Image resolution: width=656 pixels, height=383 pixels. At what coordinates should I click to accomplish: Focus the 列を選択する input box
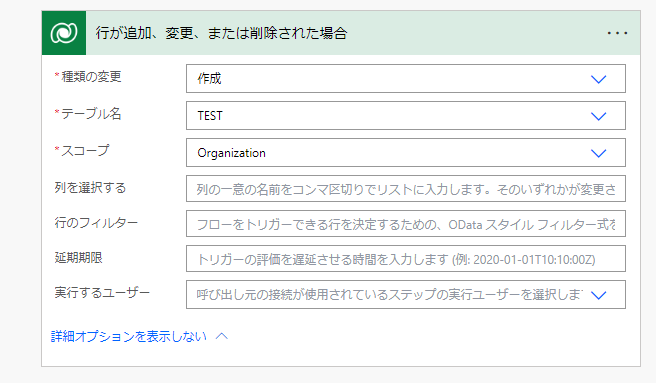pos(406,189)
